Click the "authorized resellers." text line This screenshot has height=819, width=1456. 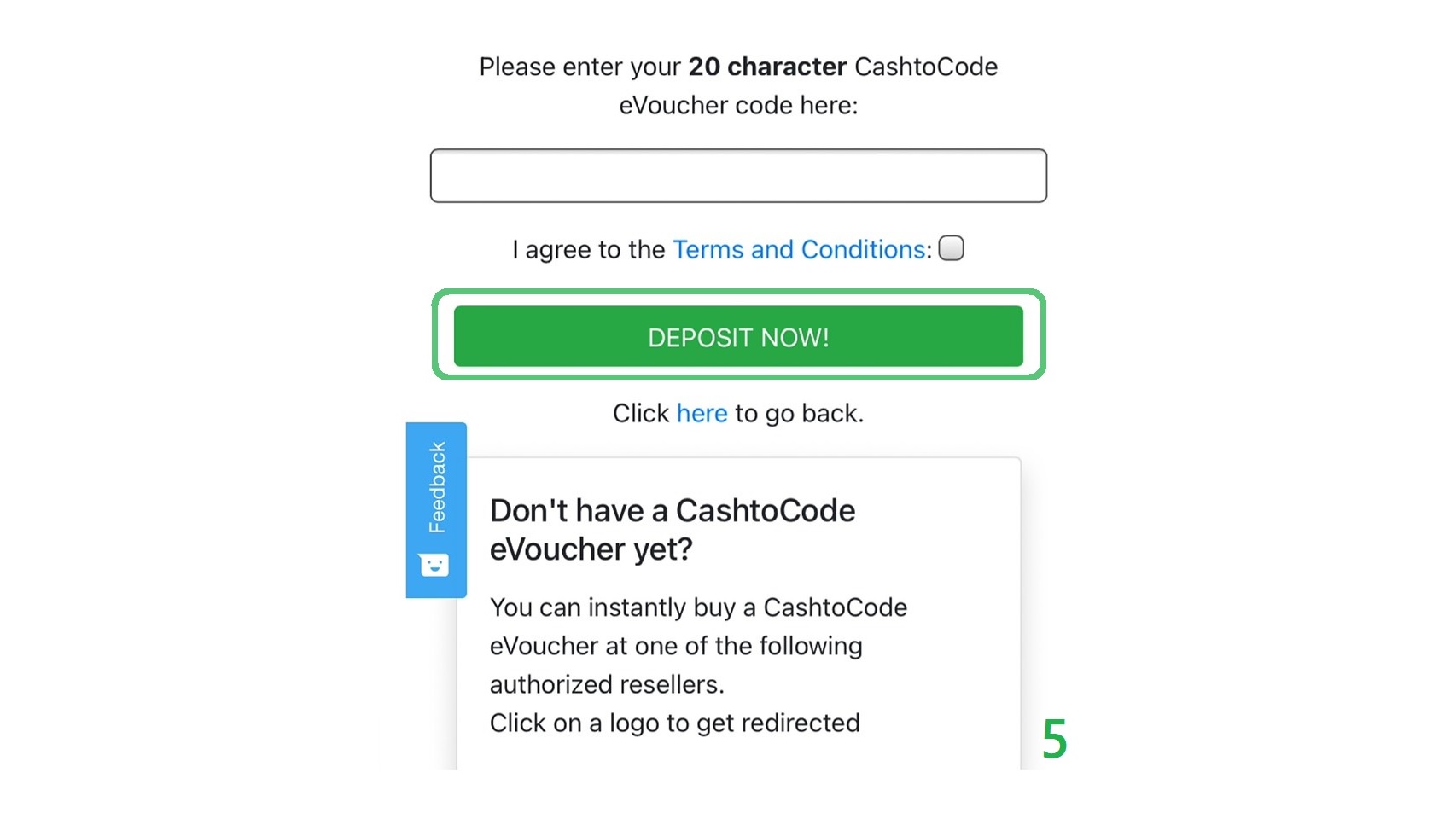click(606, 685)
